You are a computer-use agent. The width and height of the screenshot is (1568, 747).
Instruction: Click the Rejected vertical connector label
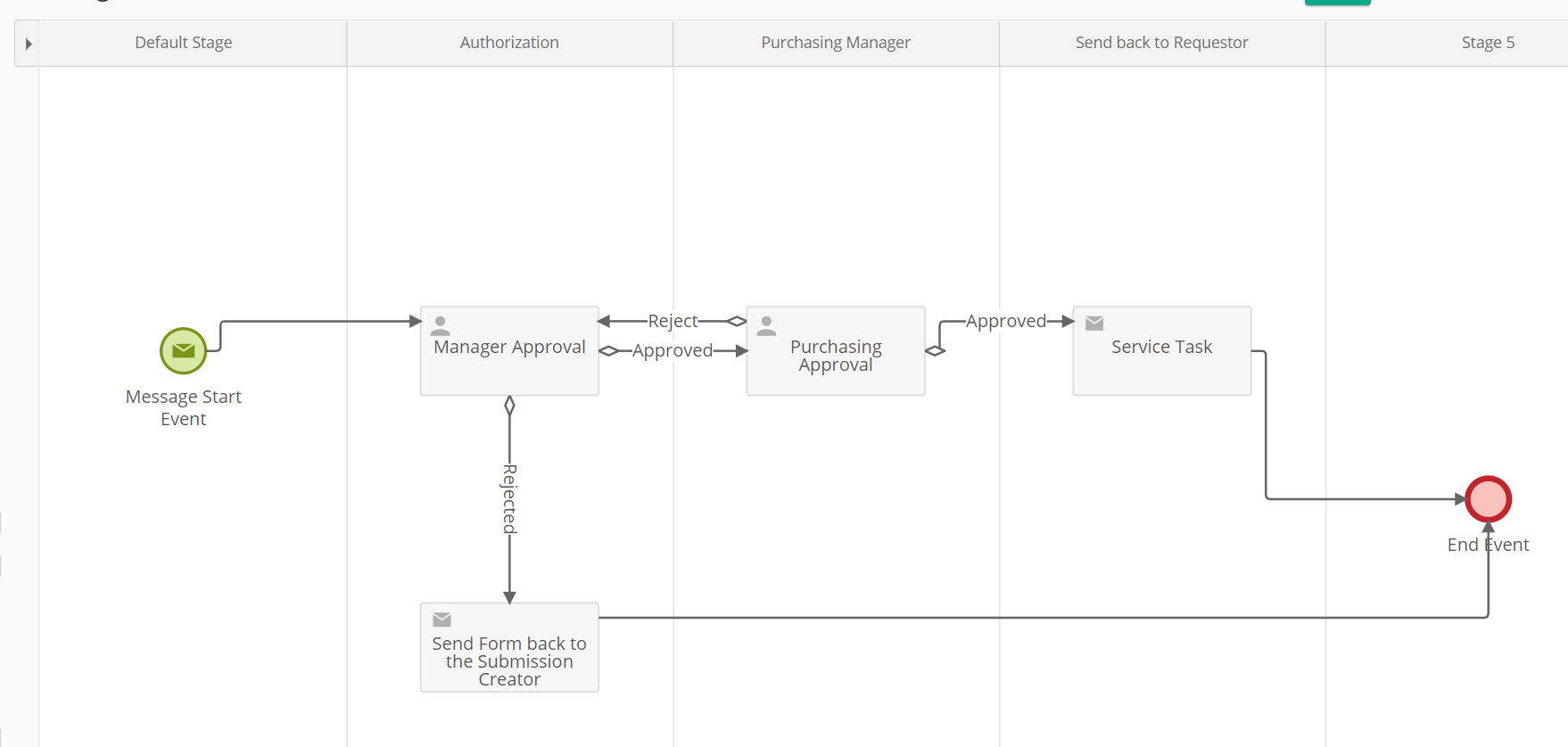coord(509,499)
